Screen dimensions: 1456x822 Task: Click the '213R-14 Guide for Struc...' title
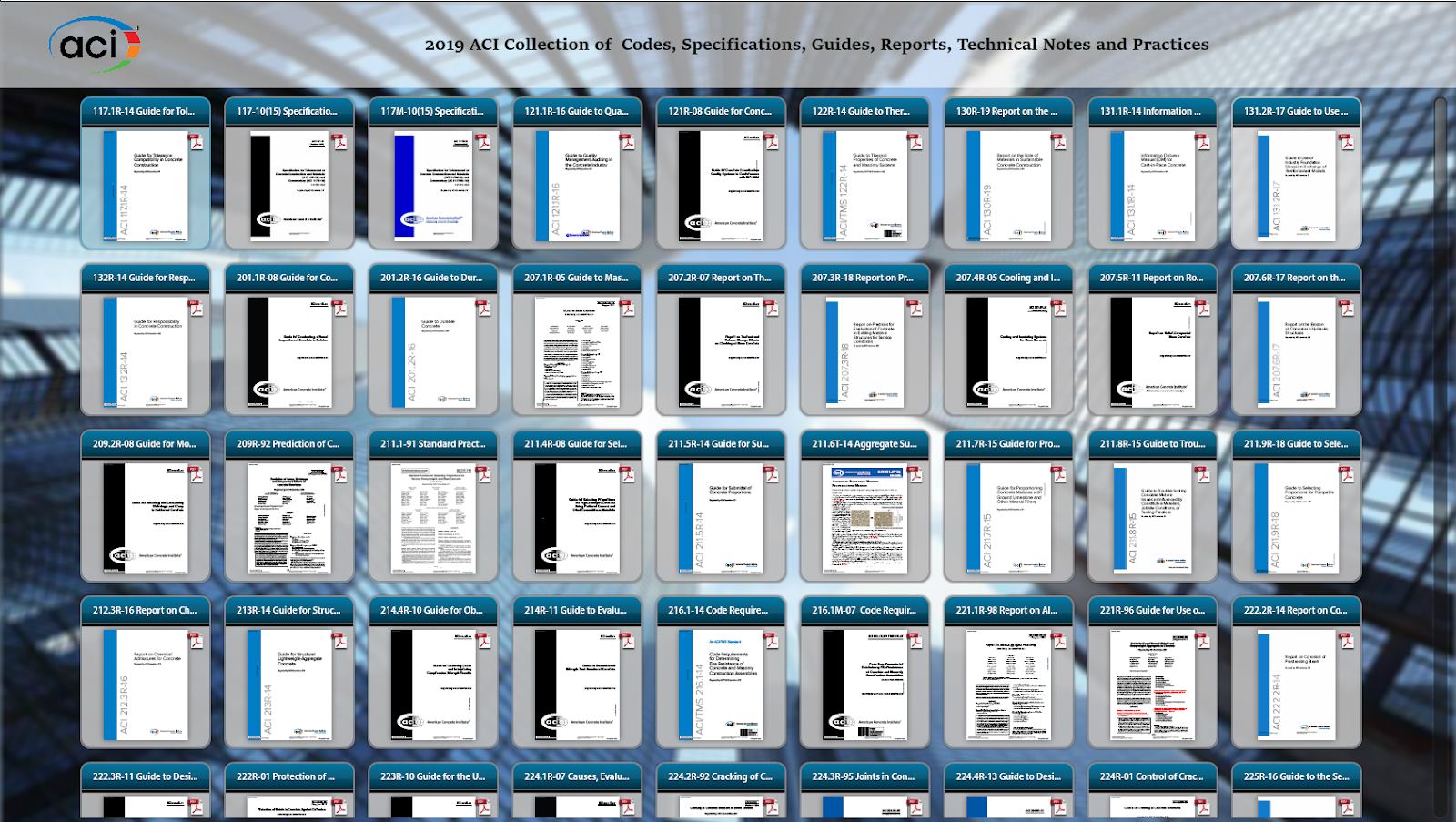tap(288, 610)
